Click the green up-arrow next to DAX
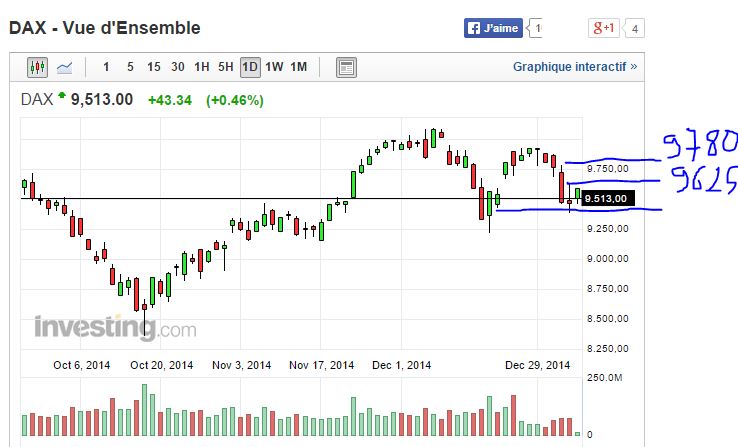The height and width of the screenshot is (447, 738). [63, 97]
